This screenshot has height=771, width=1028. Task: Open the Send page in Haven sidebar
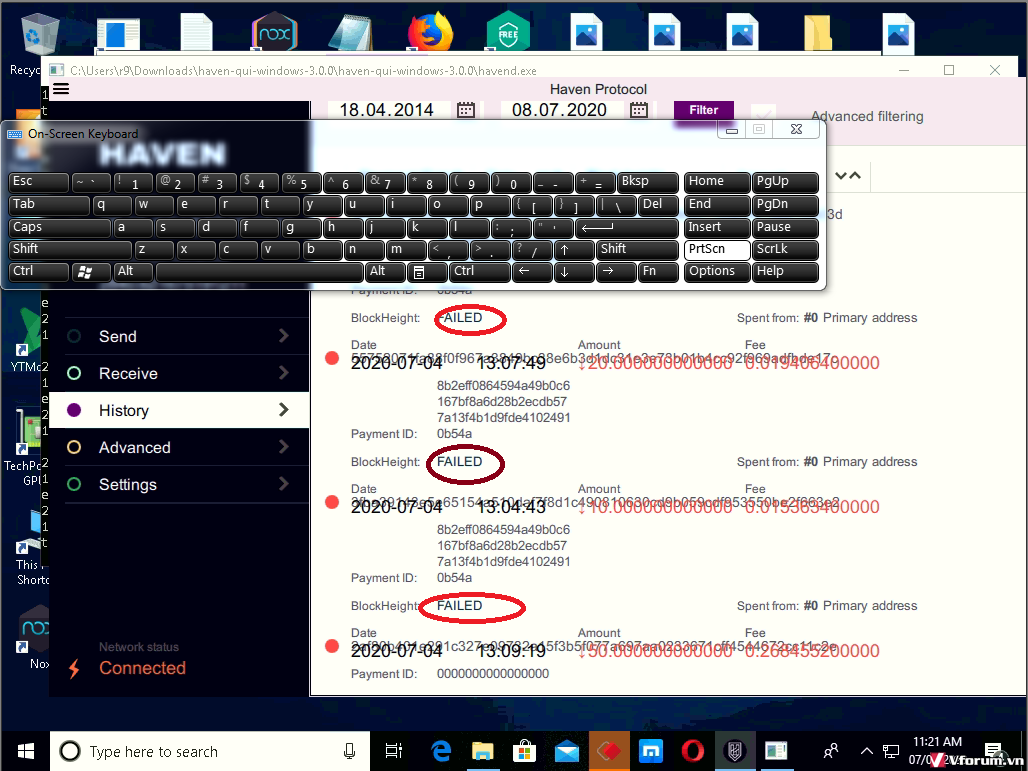pos(179,336)
